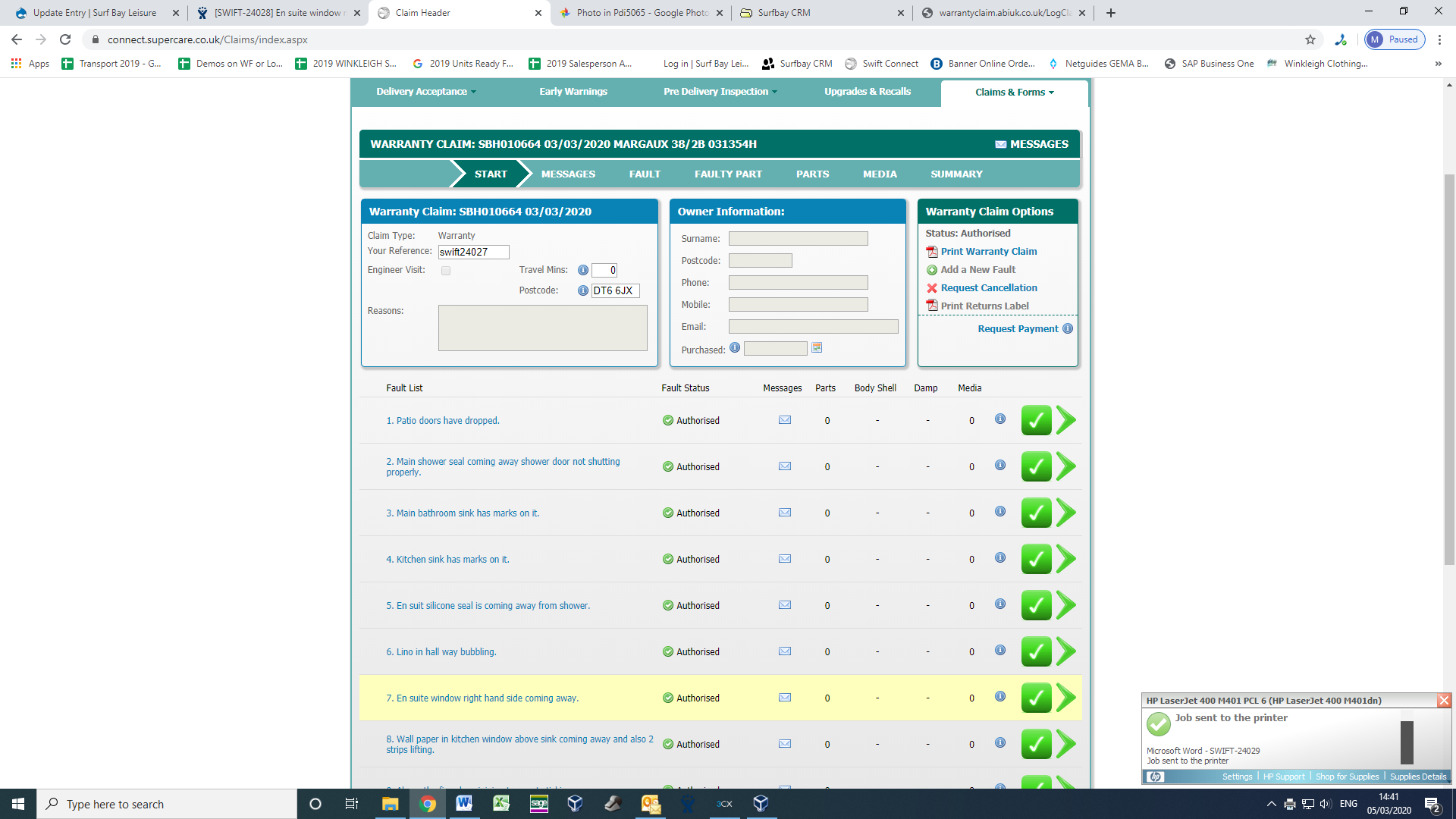Open Microsoft Word from taskbar
This screenshot has width=1456, height=819.
[464, 804]
